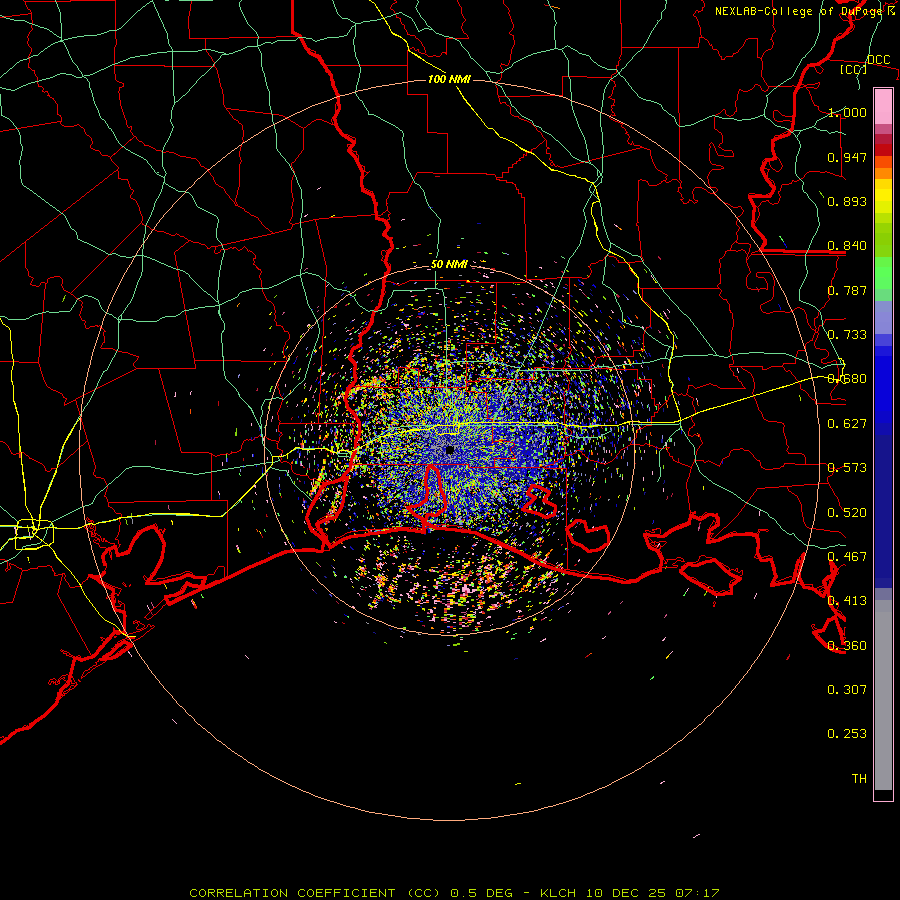Select the 0.733 legend value

point(847,335)
